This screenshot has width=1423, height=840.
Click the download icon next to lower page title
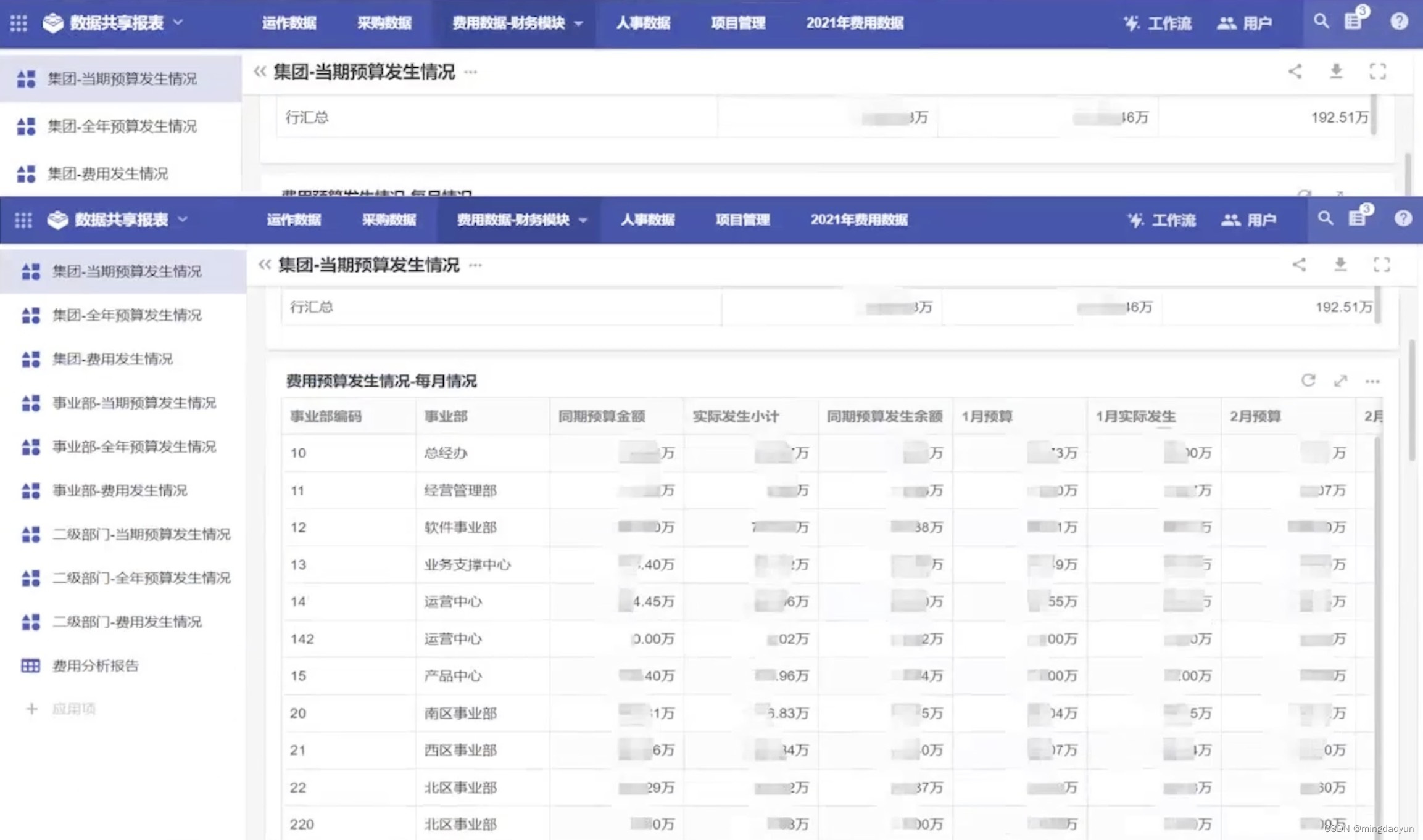click(1340, 265)
